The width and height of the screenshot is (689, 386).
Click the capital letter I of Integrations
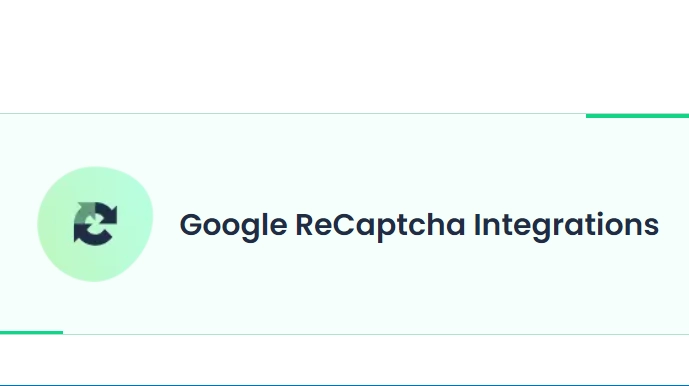pos(477,225)
